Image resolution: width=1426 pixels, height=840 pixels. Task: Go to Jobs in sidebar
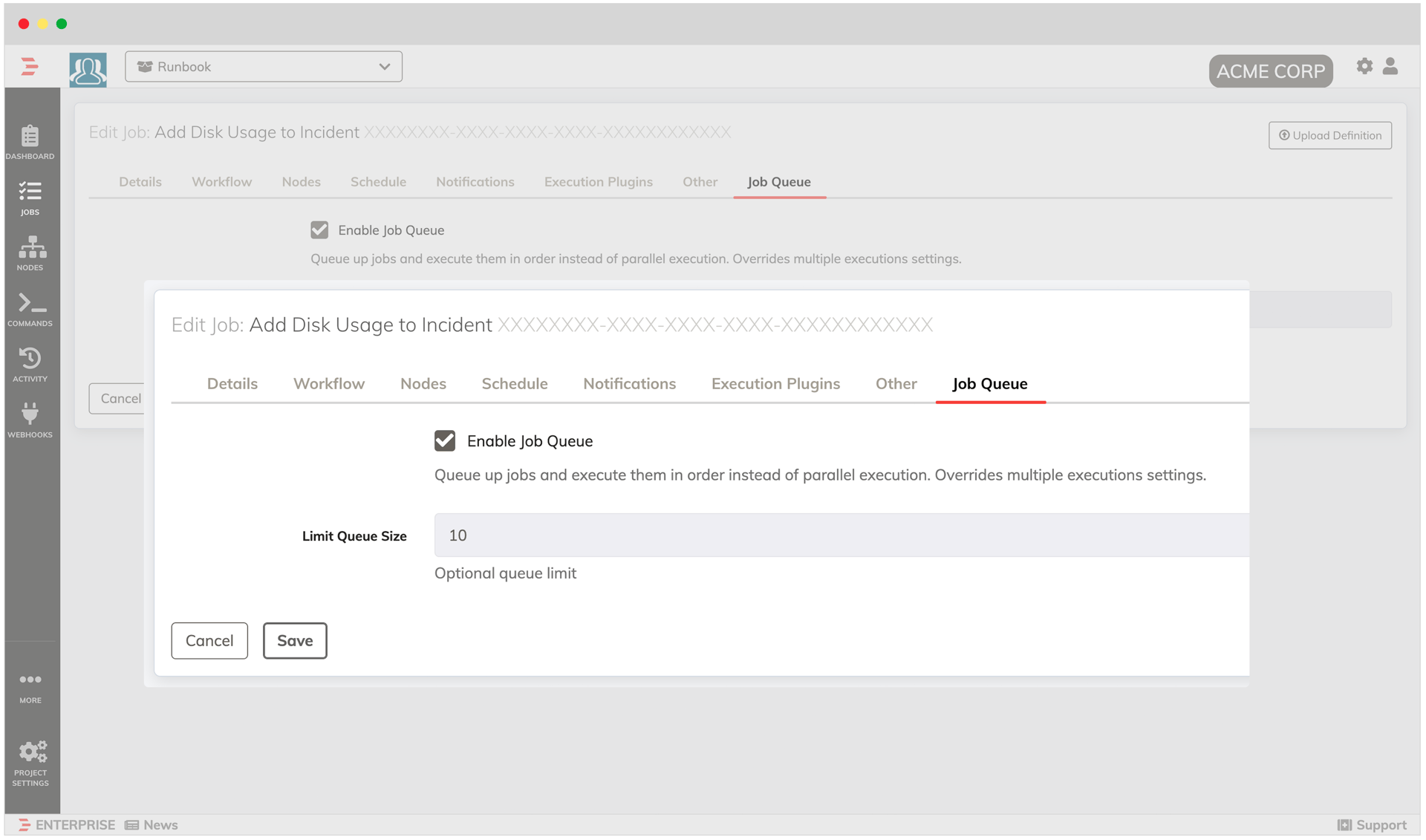click(x=30, y=198)
